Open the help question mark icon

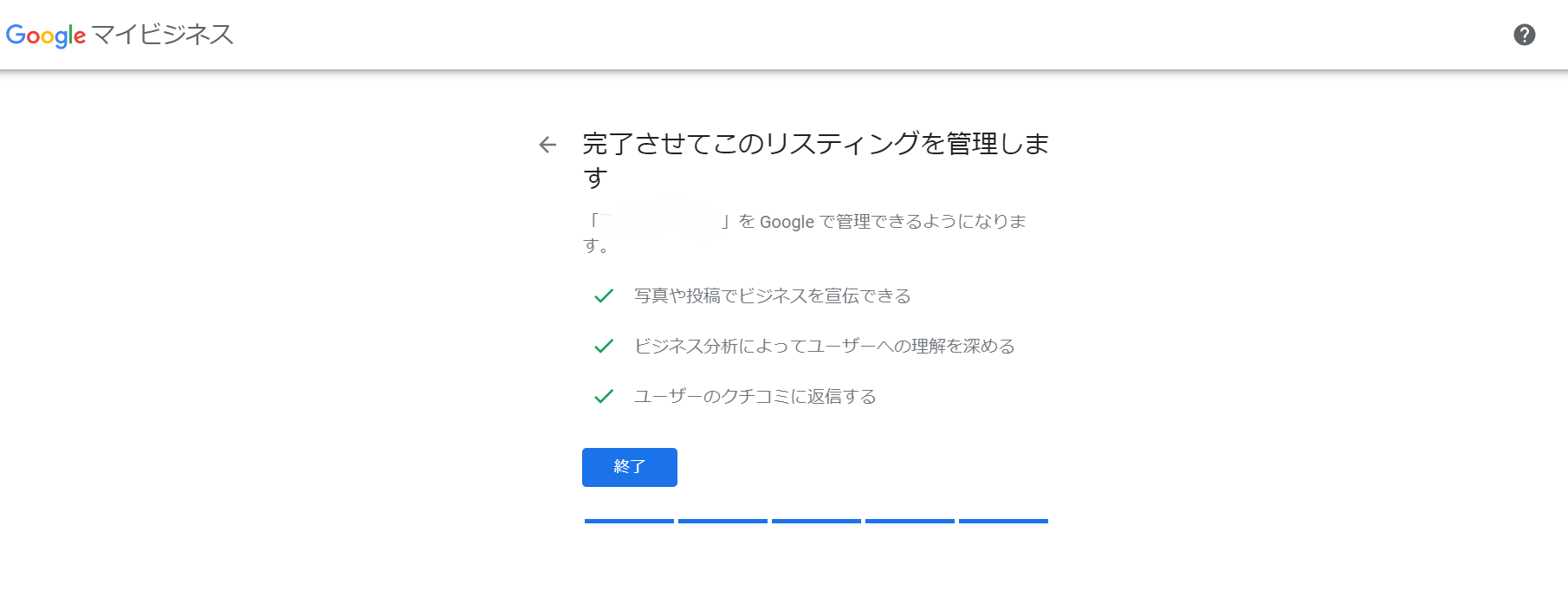(1524, 35)
